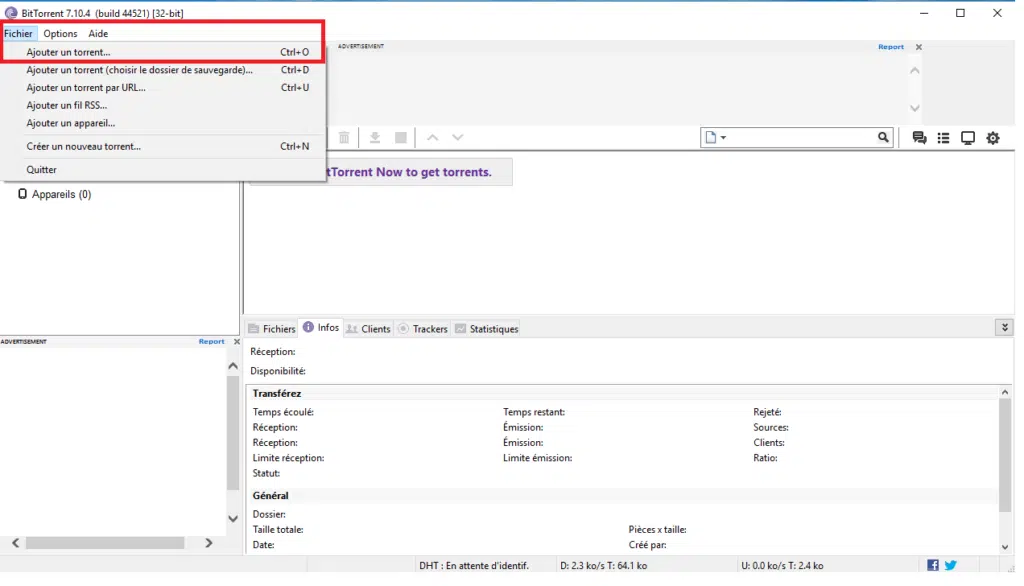Click the BitTorrent logo in title bar

[x=10, y=13]
